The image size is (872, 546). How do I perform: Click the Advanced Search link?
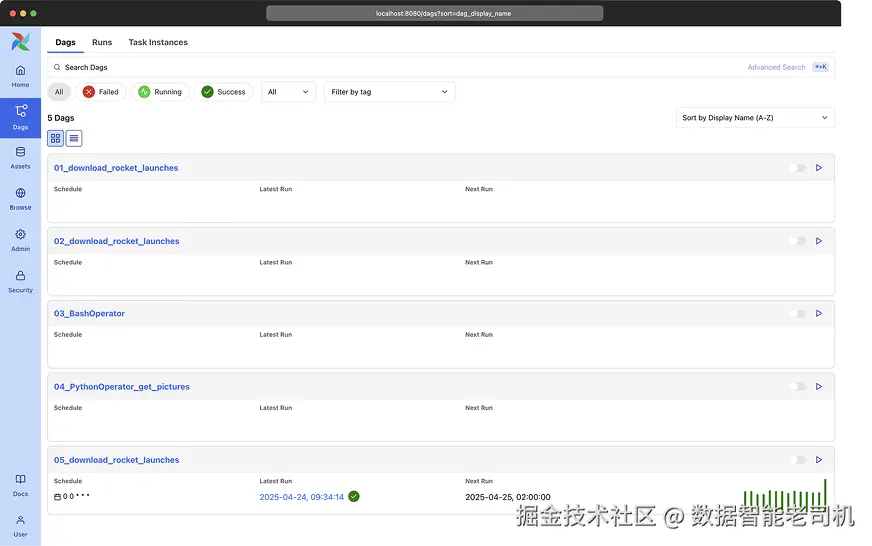[x=776, y=67]
